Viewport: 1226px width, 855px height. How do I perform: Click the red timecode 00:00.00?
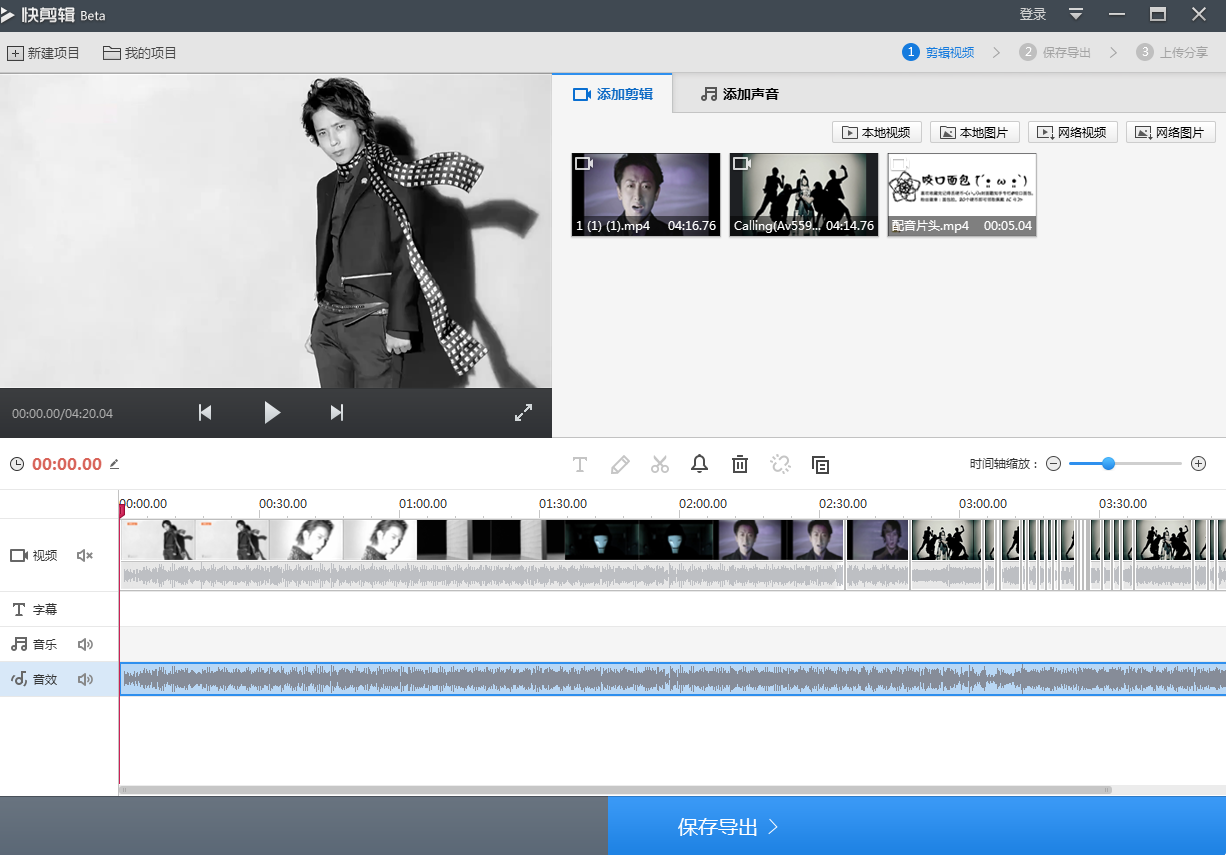[67, 464]
